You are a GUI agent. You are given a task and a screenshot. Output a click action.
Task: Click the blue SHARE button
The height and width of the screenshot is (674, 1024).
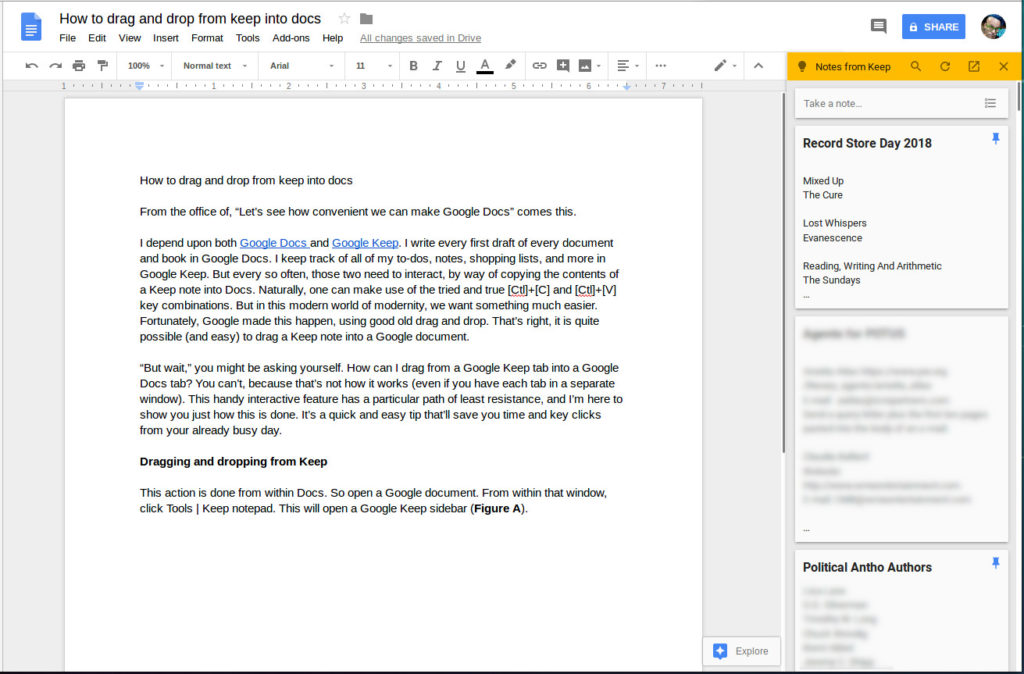tap(933, 27)
